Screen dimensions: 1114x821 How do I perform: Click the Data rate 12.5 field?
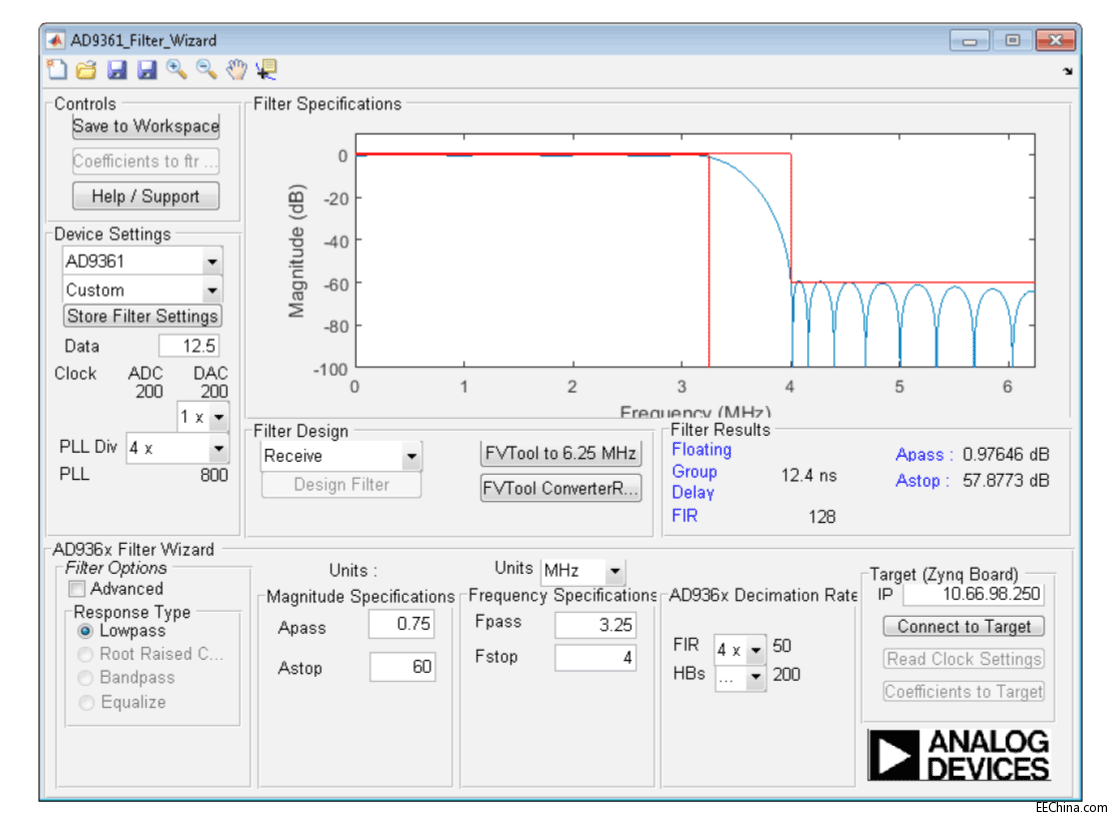pyautogui.click(x=188, y=346)
